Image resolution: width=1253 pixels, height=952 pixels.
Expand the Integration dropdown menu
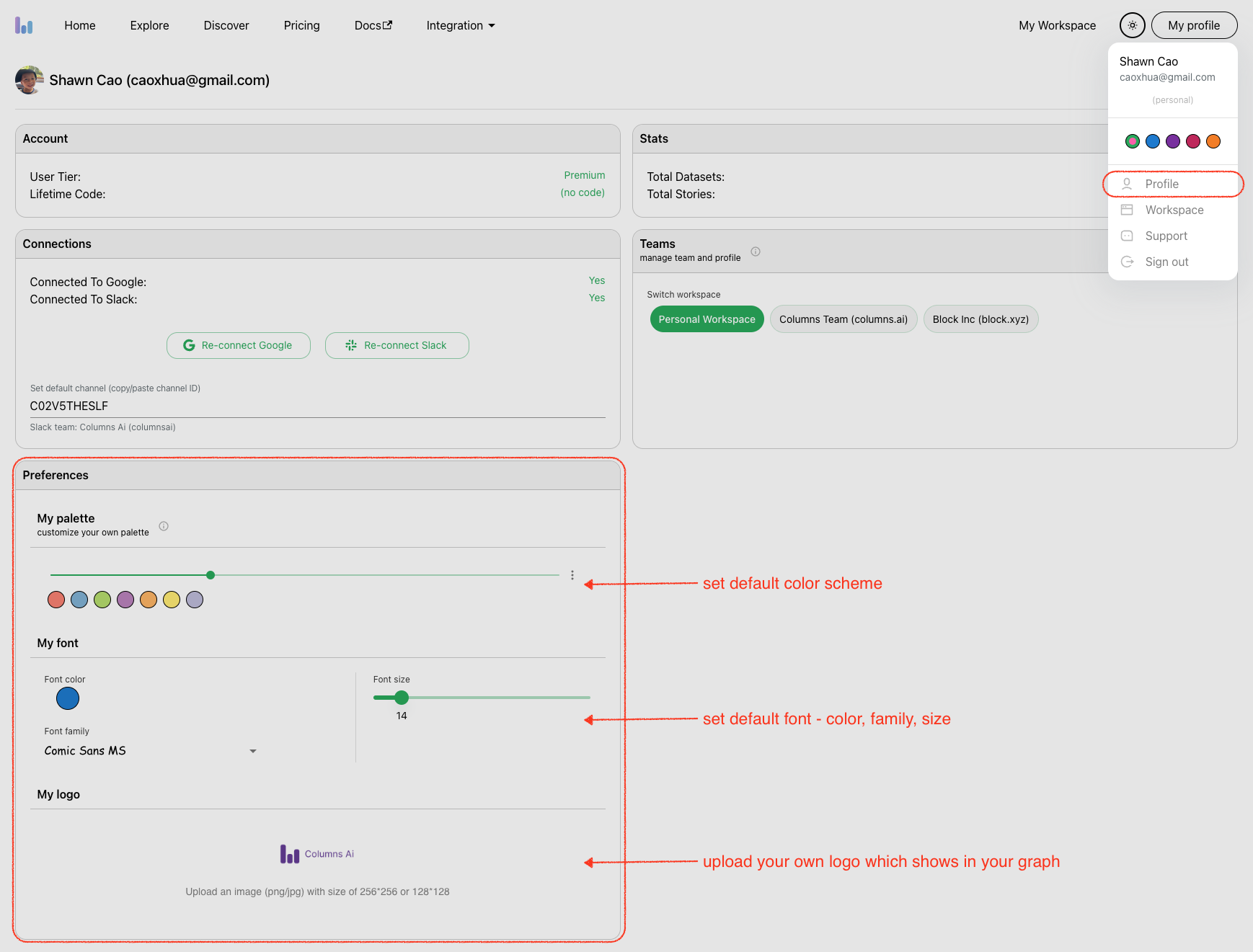coord(461,25)
